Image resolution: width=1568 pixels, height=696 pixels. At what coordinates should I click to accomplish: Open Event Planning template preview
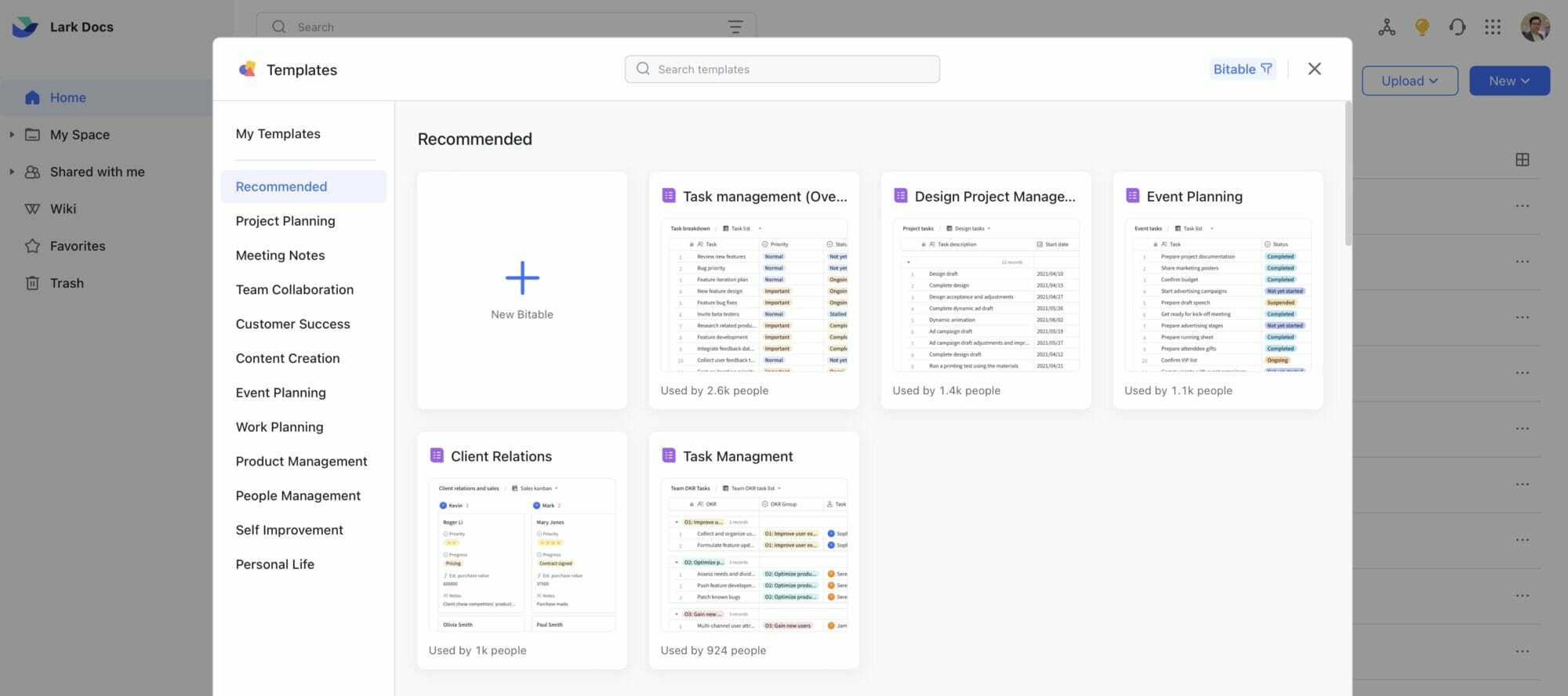coord(1218,295)
